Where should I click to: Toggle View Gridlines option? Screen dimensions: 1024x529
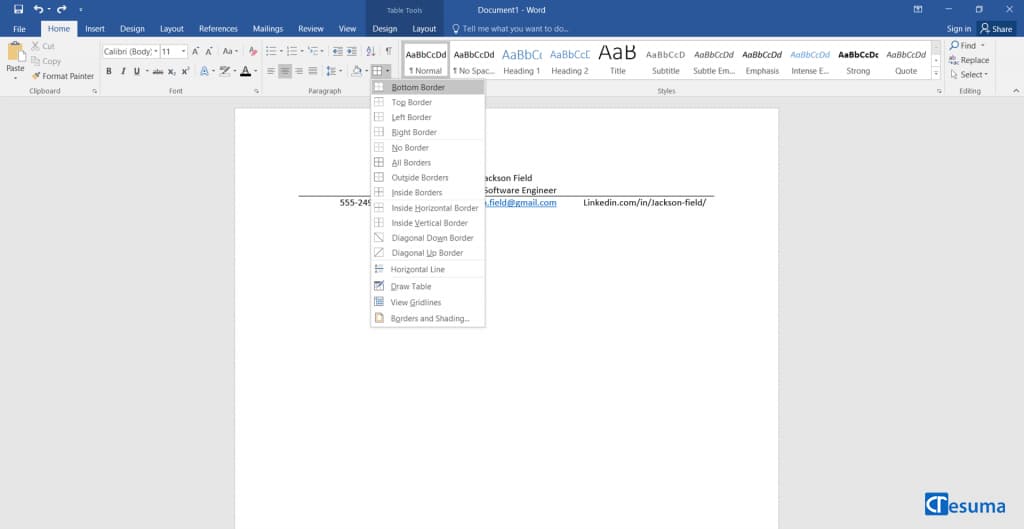pos(428,302)
